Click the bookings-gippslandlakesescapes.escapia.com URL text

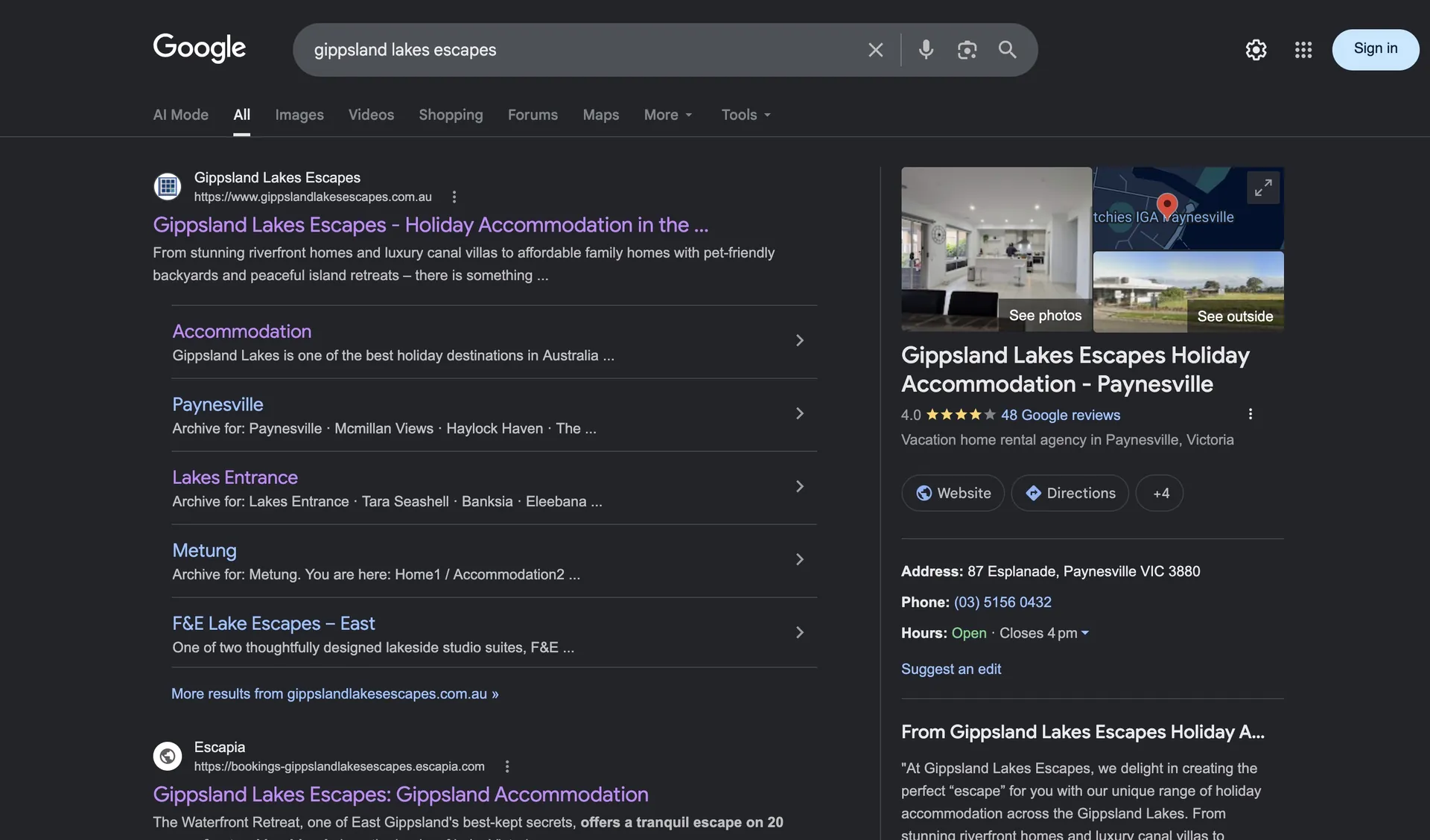(339, 766)
